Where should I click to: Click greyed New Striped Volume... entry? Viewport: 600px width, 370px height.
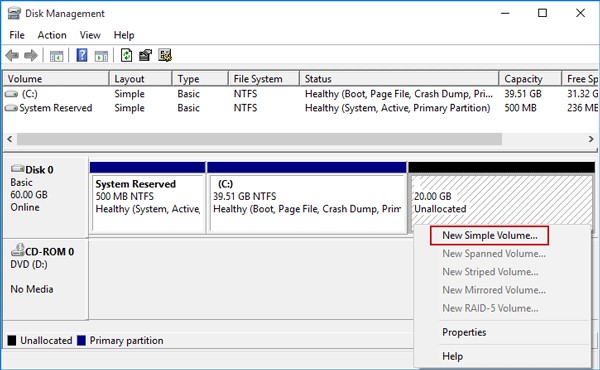point(490,272)
